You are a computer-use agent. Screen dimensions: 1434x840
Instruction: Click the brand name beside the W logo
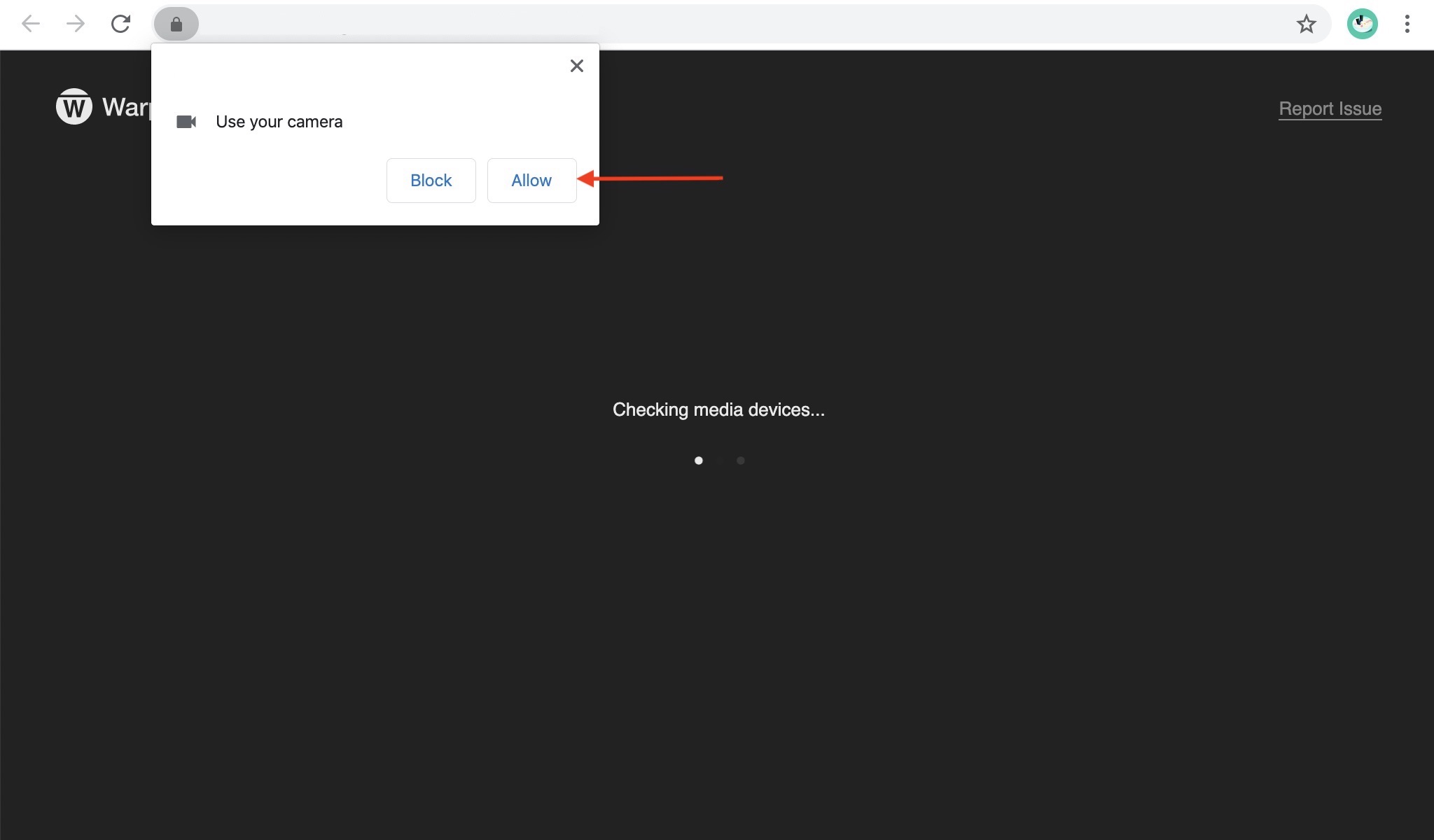coord(127,107)
